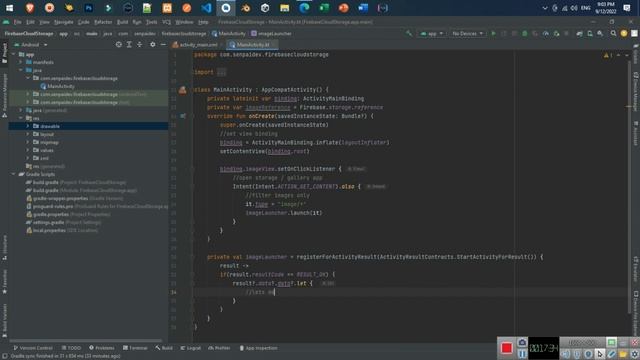Expand the folded import block in the editor
640x360 pixels.
point(222,72)
